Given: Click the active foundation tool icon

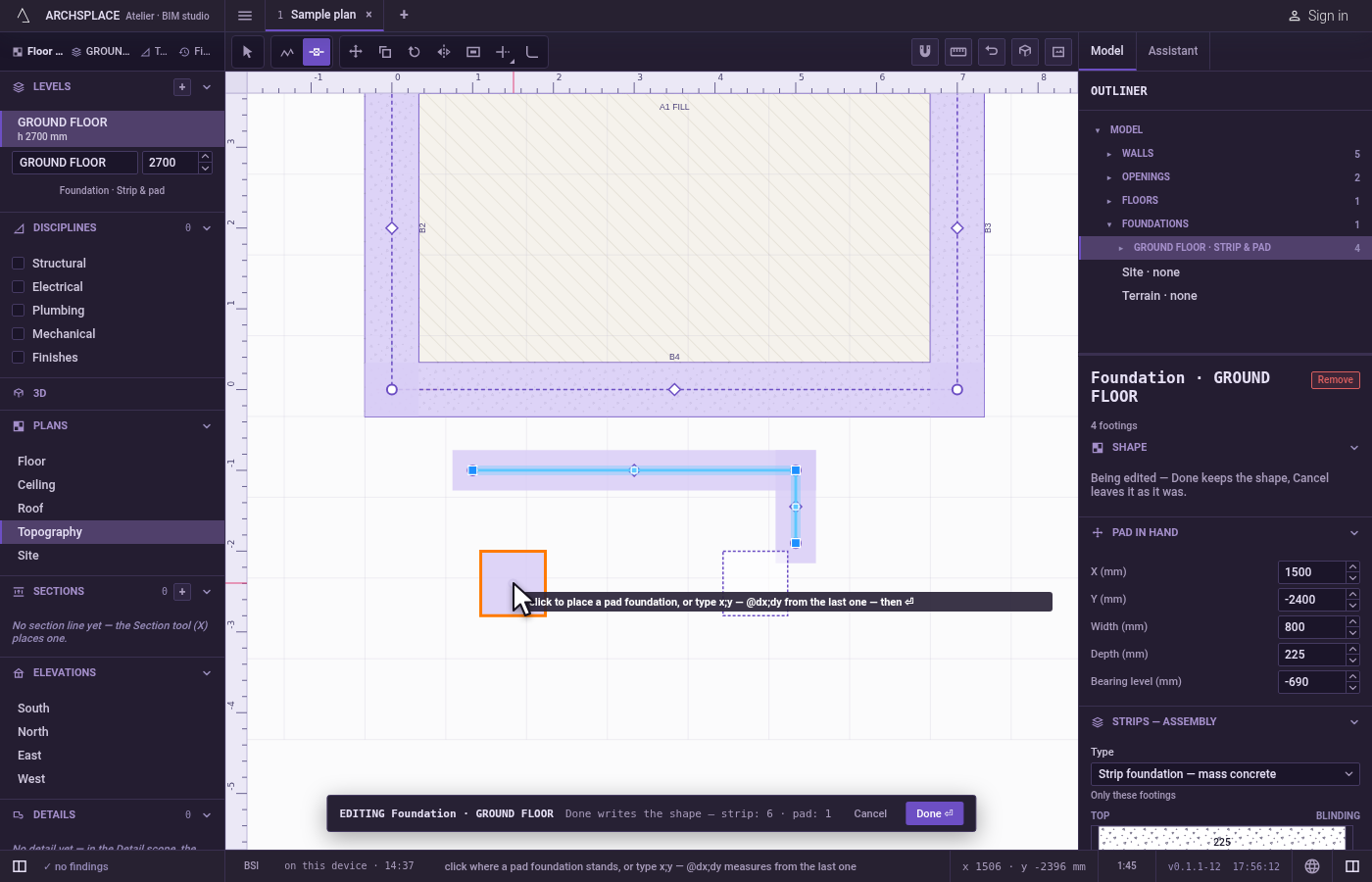Looking at the screenshot, I should (317, 52).
